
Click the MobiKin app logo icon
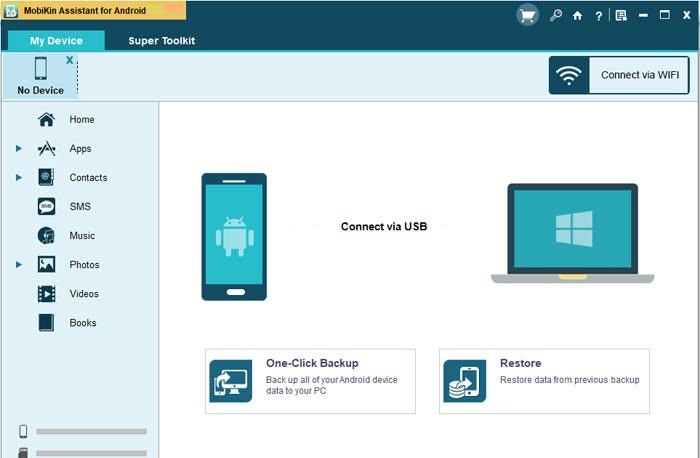[x=11, y=11]
